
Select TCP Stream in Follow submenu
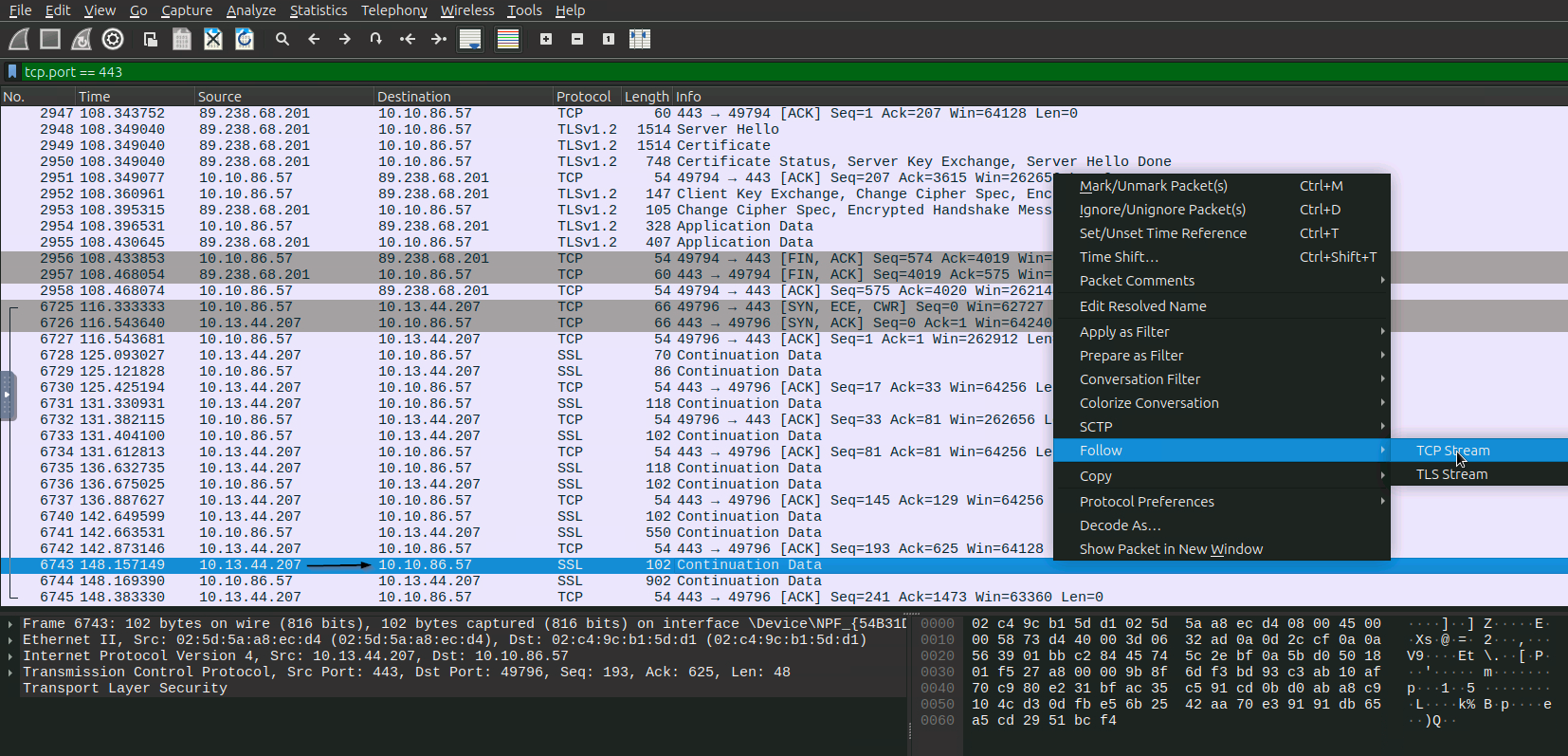1452,451
